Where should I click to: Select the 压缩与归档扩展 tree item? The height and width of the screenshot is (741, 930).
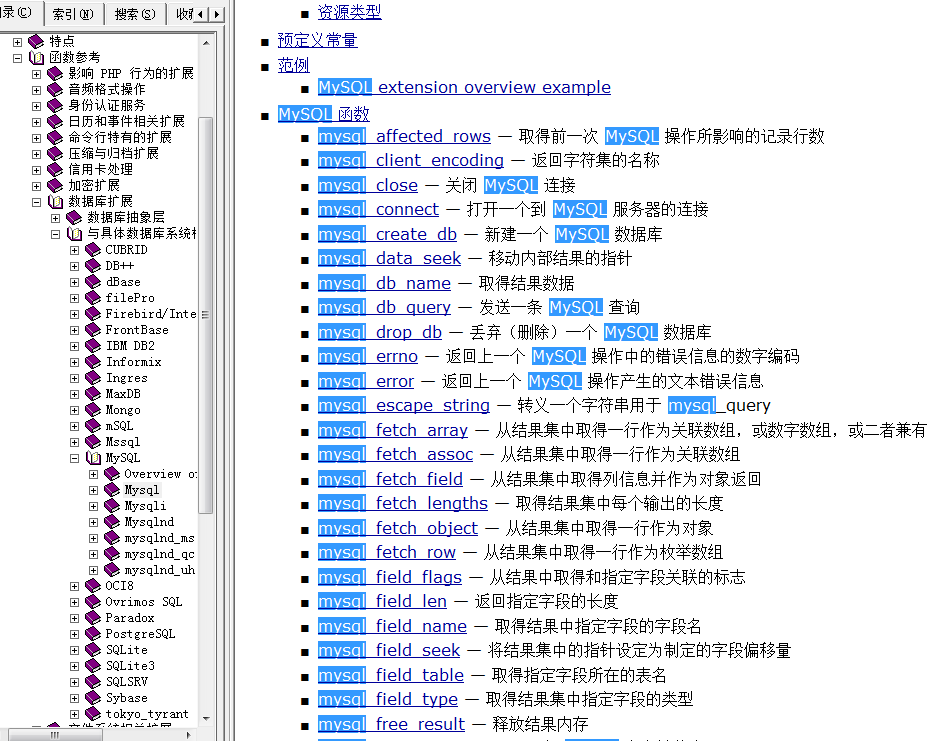(x=113, y=154)
